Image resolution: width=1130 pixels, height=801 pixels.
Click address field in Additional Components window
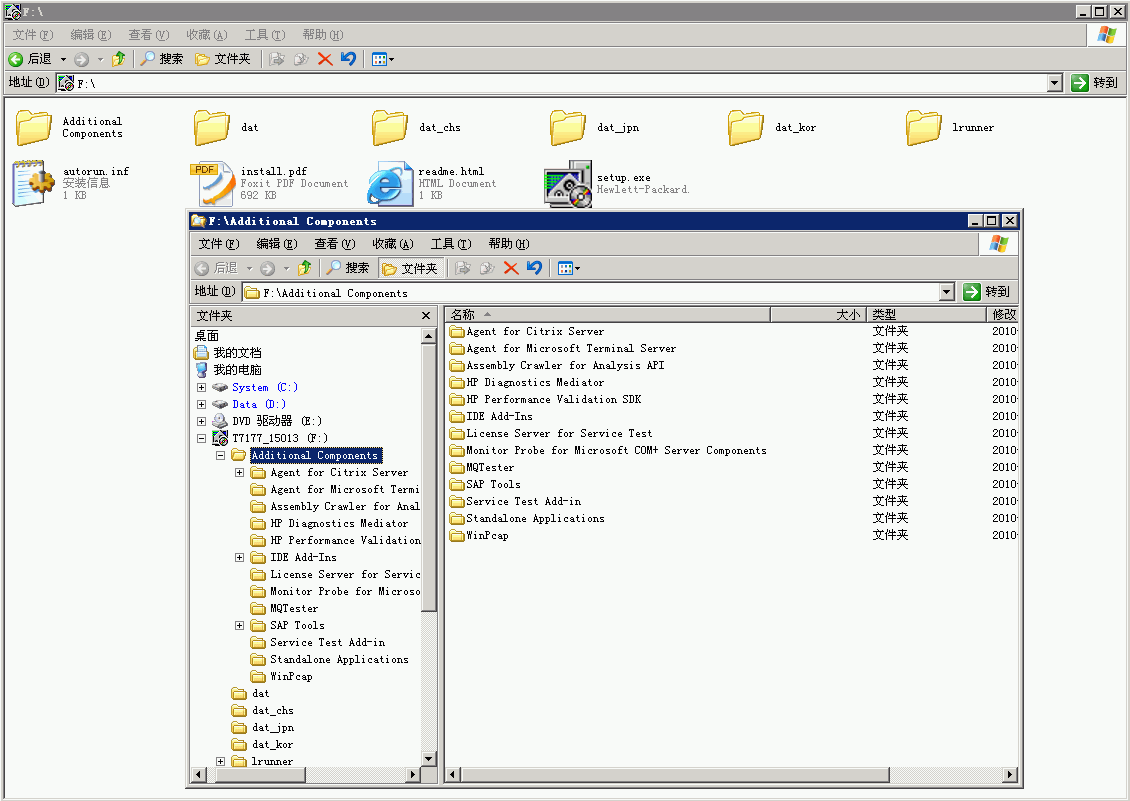[x=591, y=293]
